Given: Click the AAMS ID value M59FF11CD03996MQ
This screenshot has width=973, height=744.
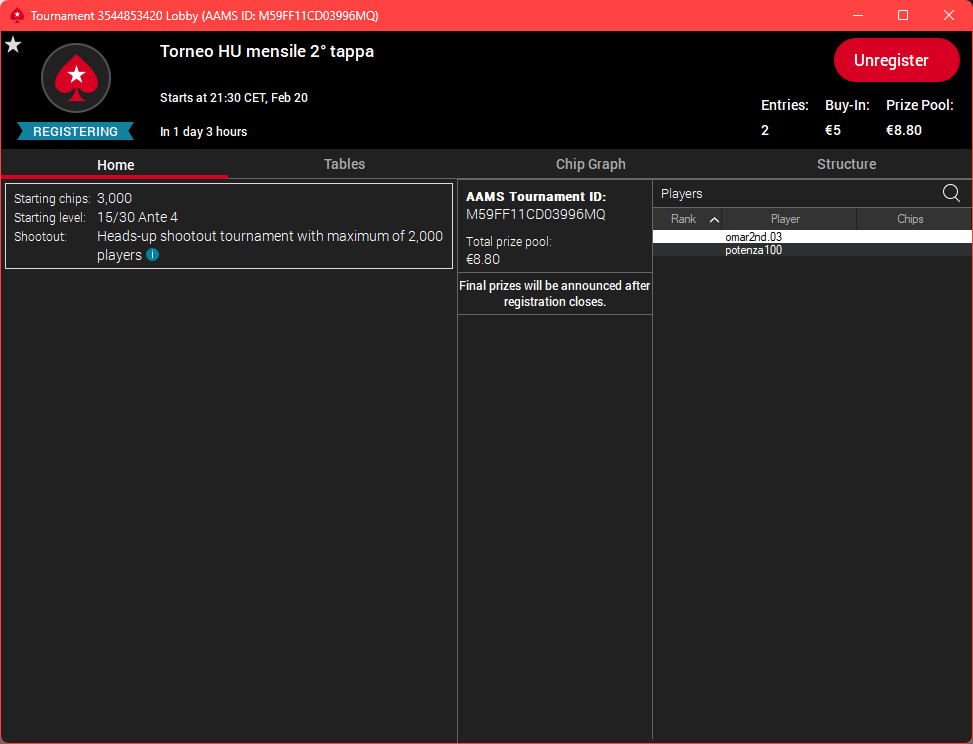Looking at the screenshot, I should [536, 214].
